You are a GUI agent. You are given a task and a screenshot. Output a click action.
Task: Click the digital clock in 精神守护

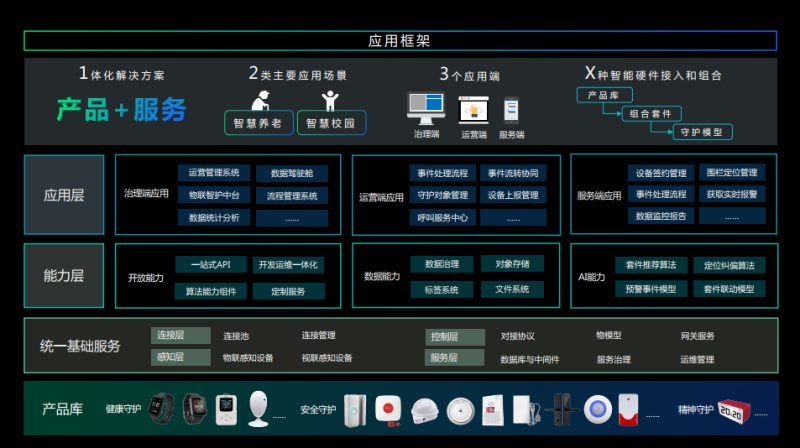[x=731, y=408]
